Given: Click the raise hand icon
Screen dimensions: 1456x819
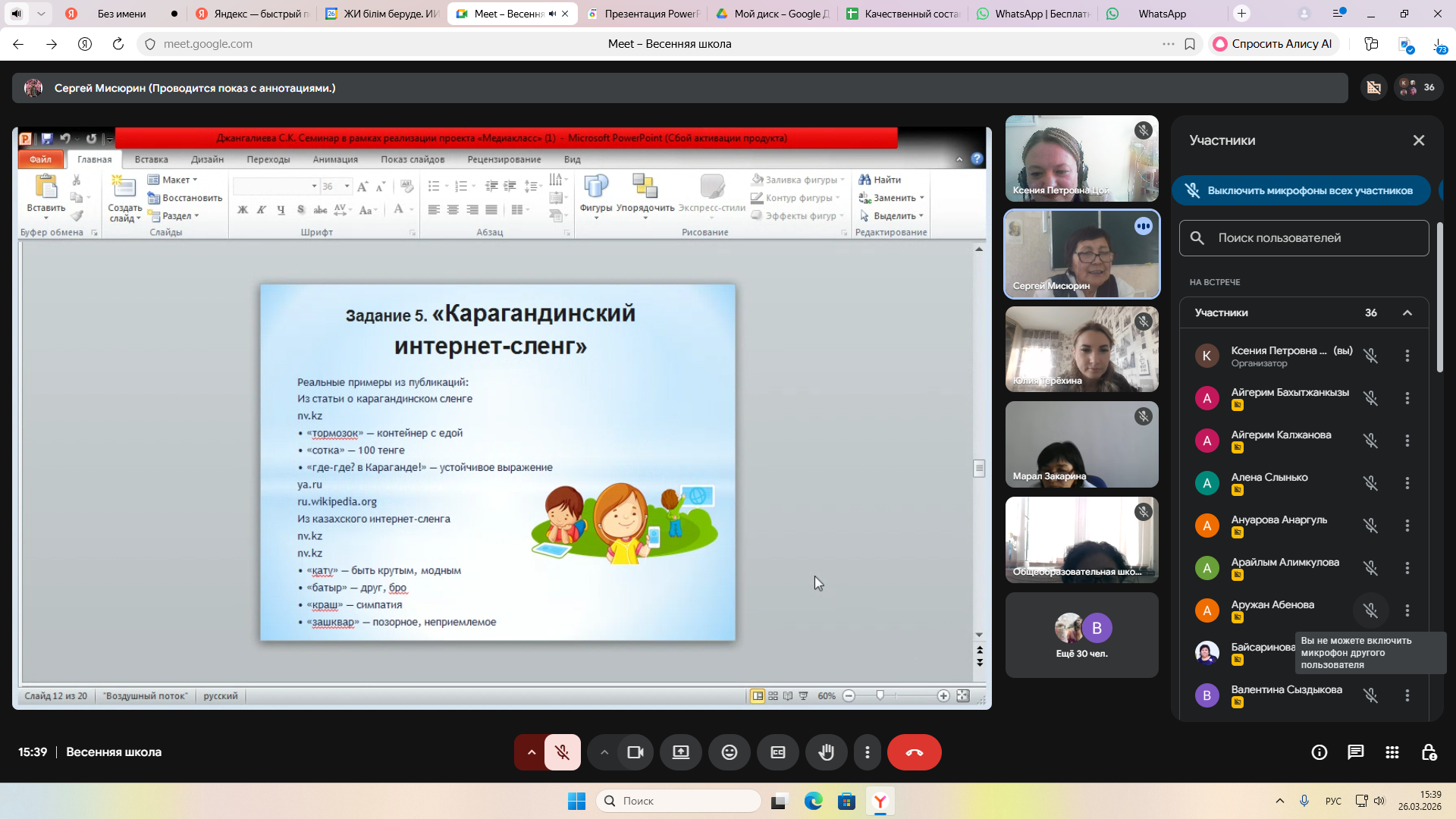Looking at the screenshot, I should [826, 752].
